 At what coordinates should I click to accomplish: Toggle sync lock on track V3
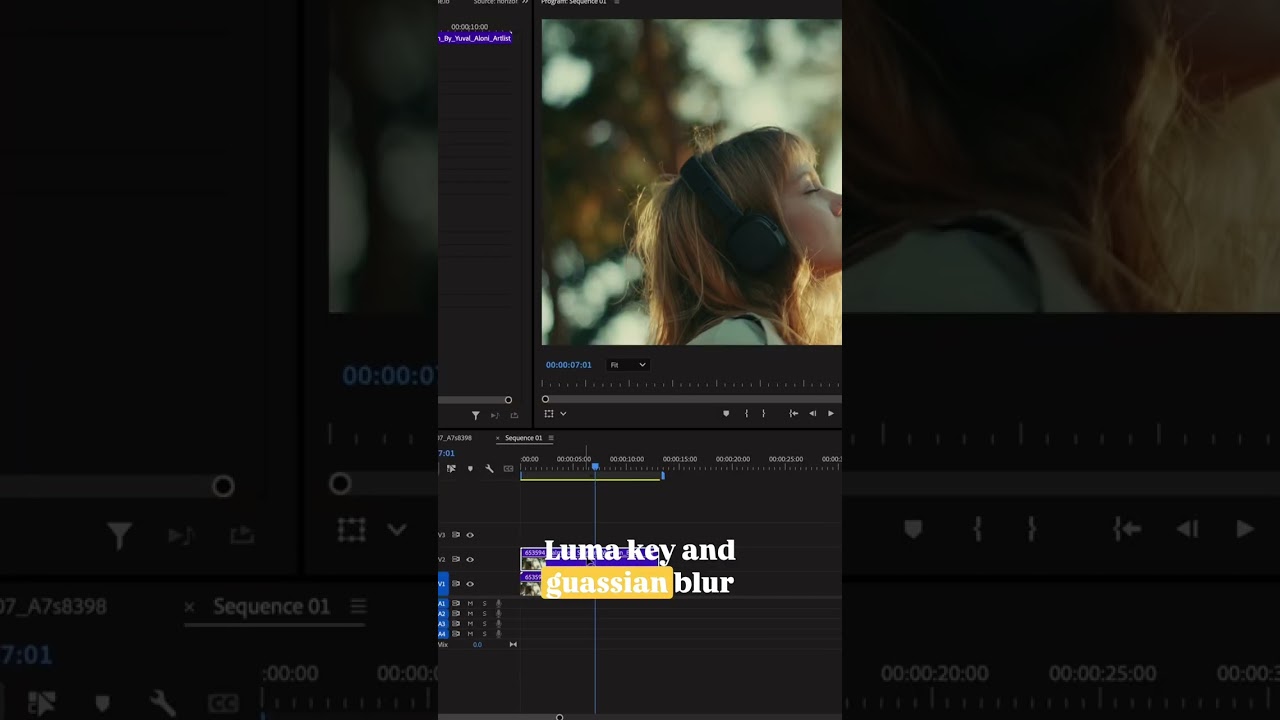pyautogui.click(x=456, y=535)
